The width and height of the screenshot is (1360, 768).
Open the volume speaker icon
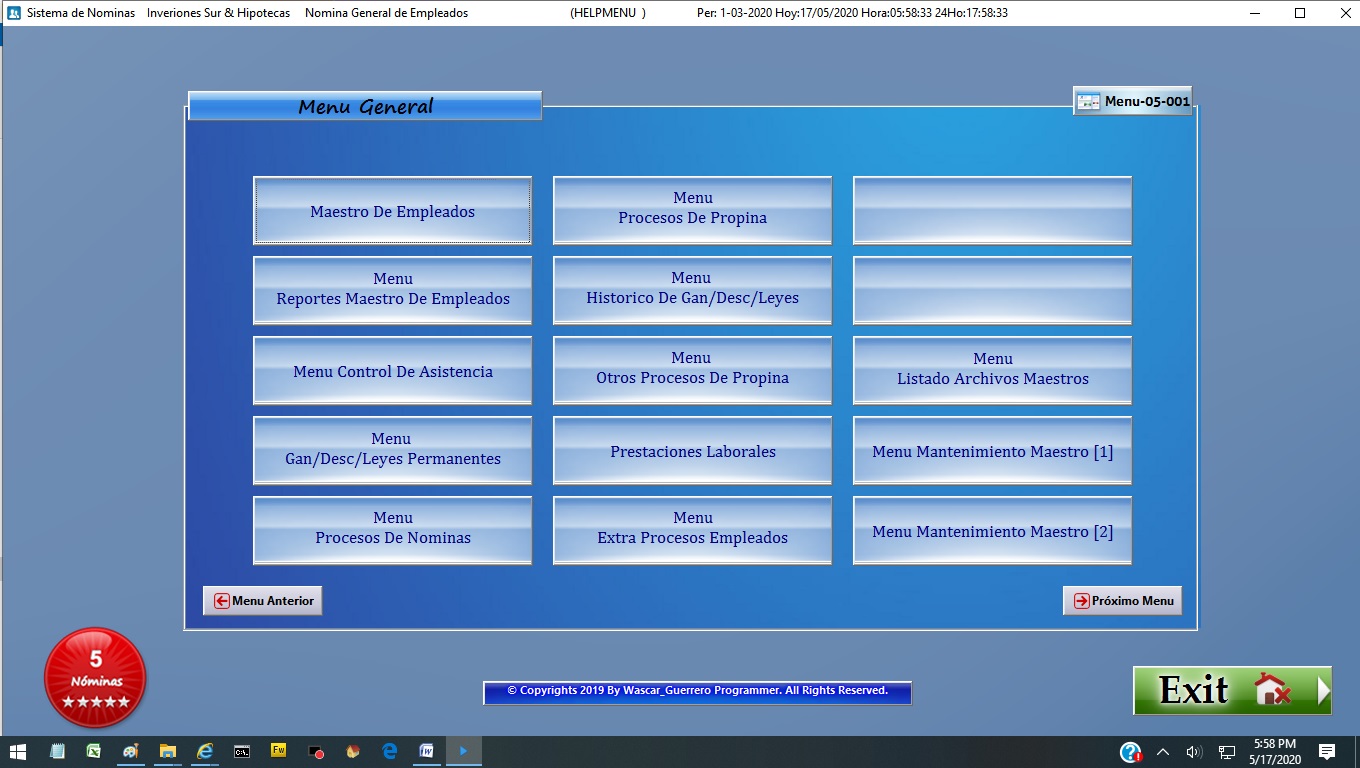point(1193,752)
